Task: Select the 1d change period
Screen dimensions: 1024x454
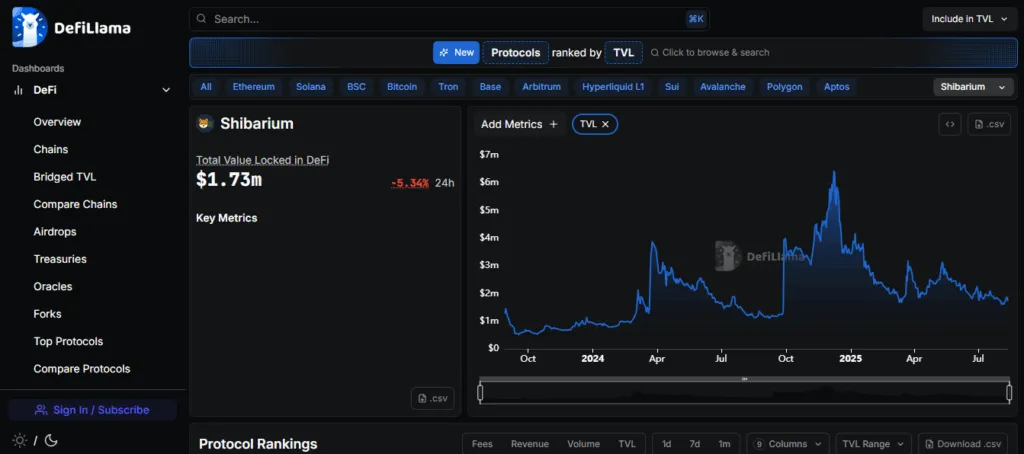Action: 666,444
